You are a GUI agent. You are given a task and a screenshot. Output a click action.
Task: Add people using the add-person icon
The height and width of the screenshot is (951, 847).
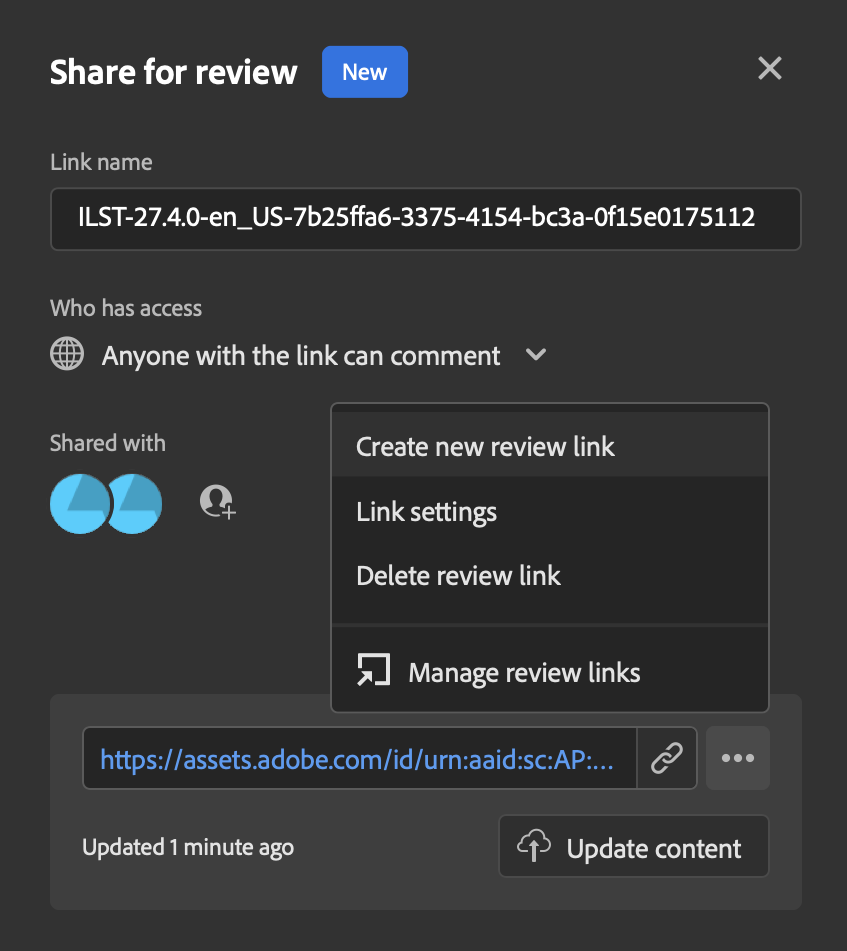216,503
